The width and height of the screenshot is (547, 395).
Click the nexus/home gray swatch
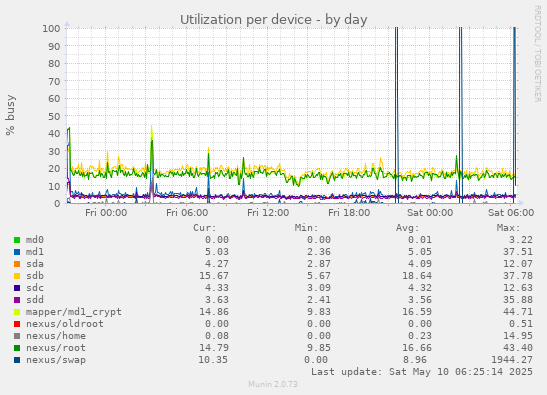[x=17, y=336]
